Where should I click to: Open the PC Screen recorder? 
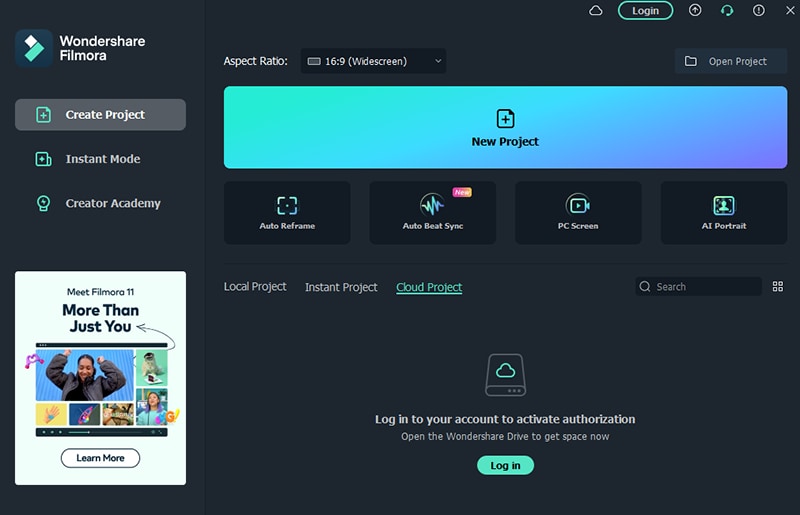[578, 213]
